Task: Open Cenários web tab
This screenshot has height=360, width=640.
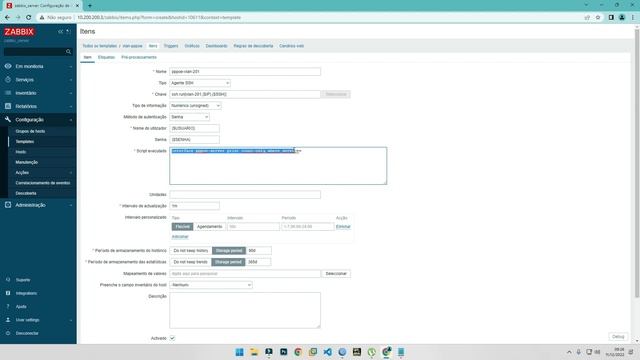Action: [x=291, y=46]
